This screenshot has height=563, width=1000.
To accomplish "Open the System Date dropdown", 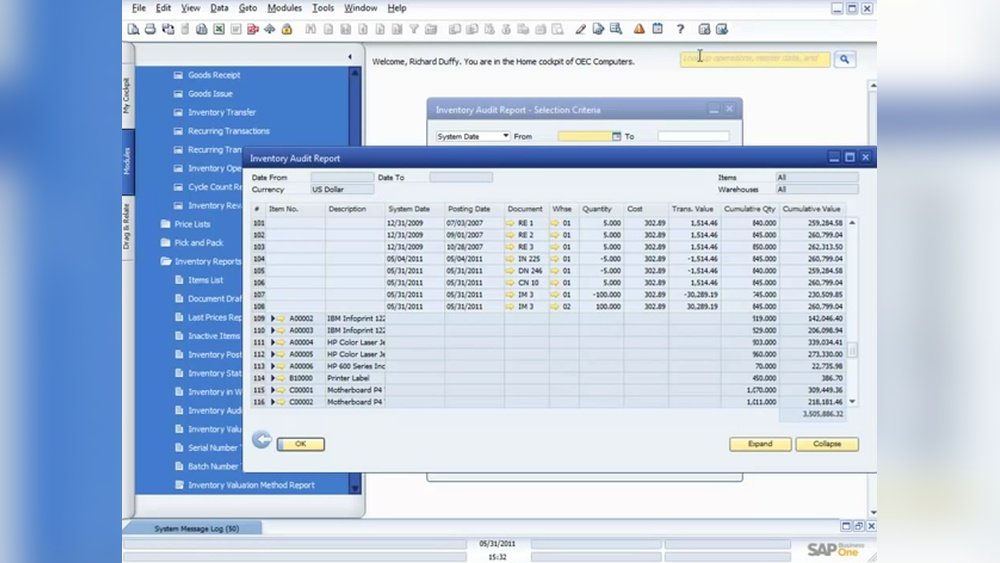I will 506,136.
